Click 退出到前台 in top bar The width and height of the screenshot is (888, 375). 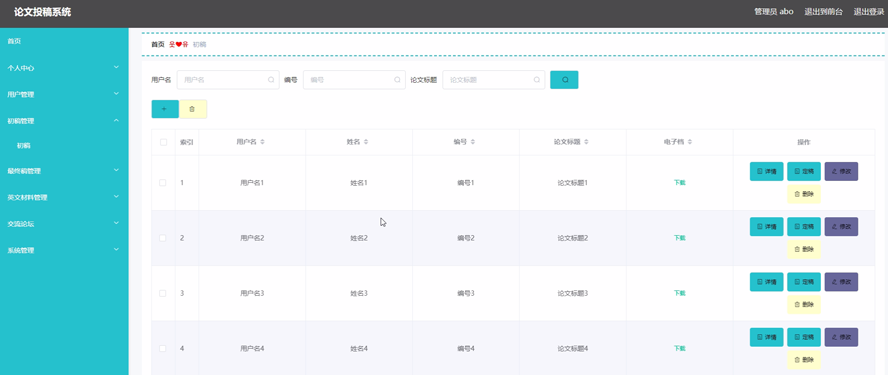pyautogui.click(x=823, y=11)
